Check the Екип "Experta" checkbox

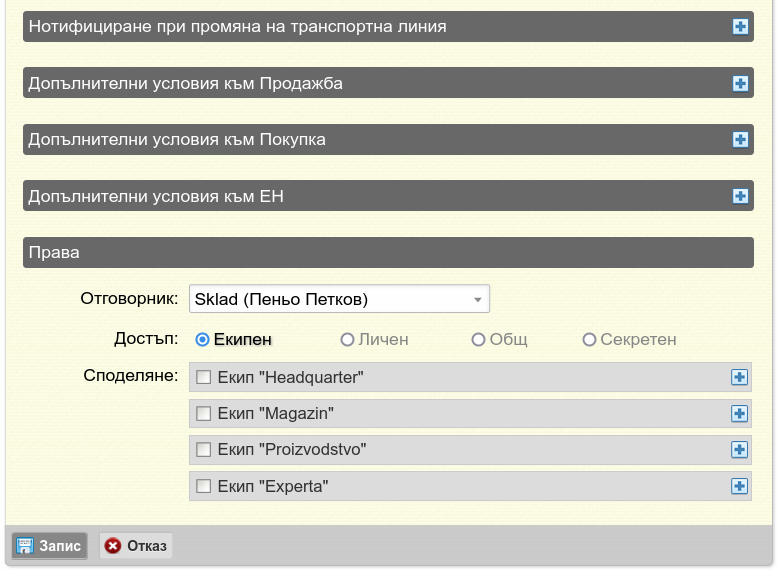[203, 486]
